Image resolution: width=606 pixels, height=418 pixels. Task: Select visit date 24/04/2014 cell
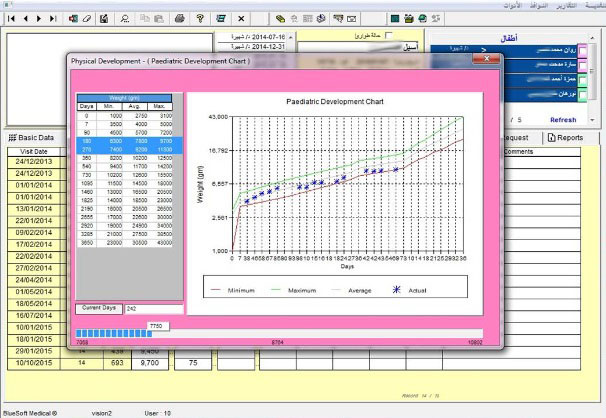pos(34,280)
